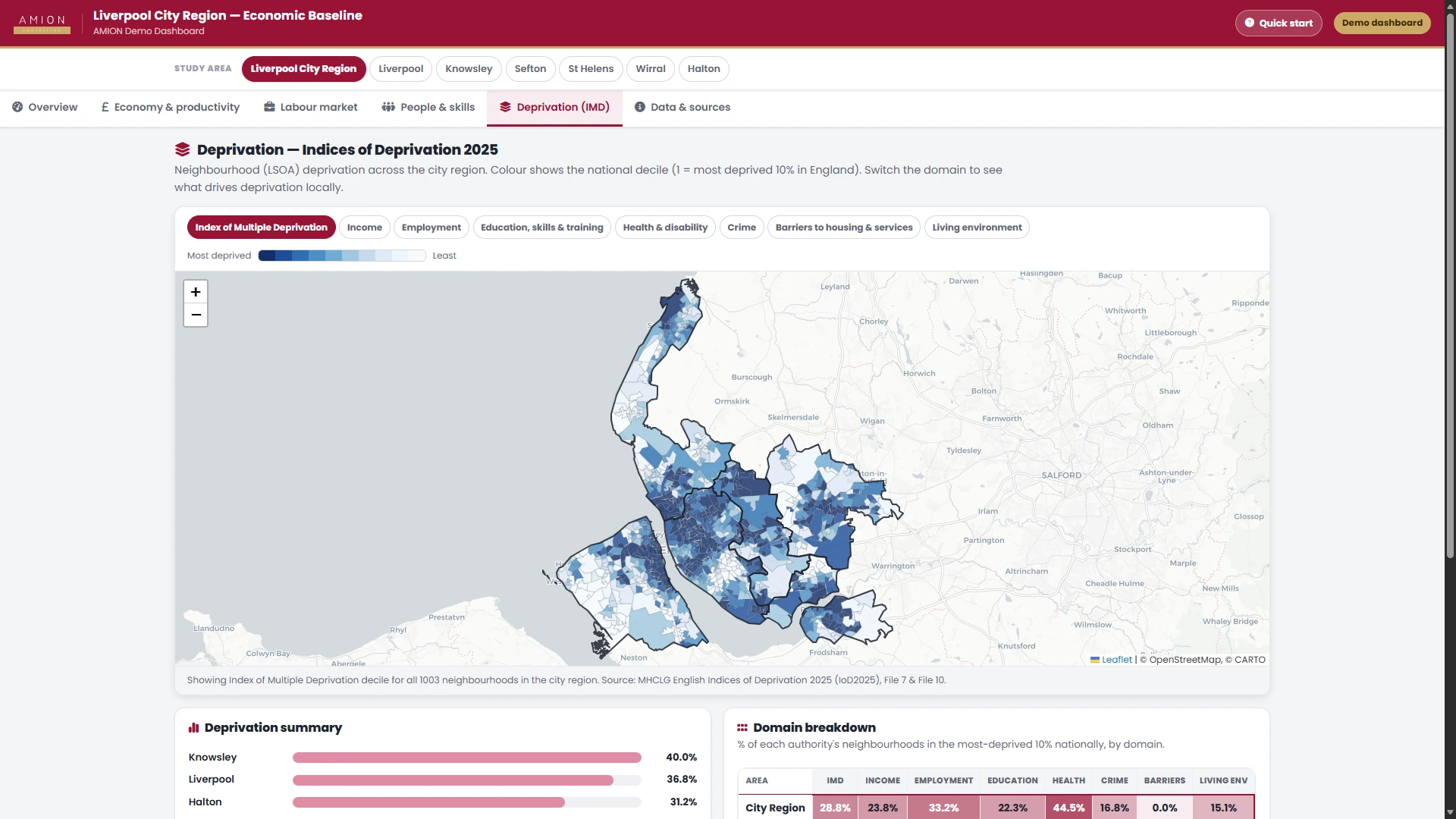Select Wirral study area
This screenshot has width=1456, height=819.
point(651,69)
